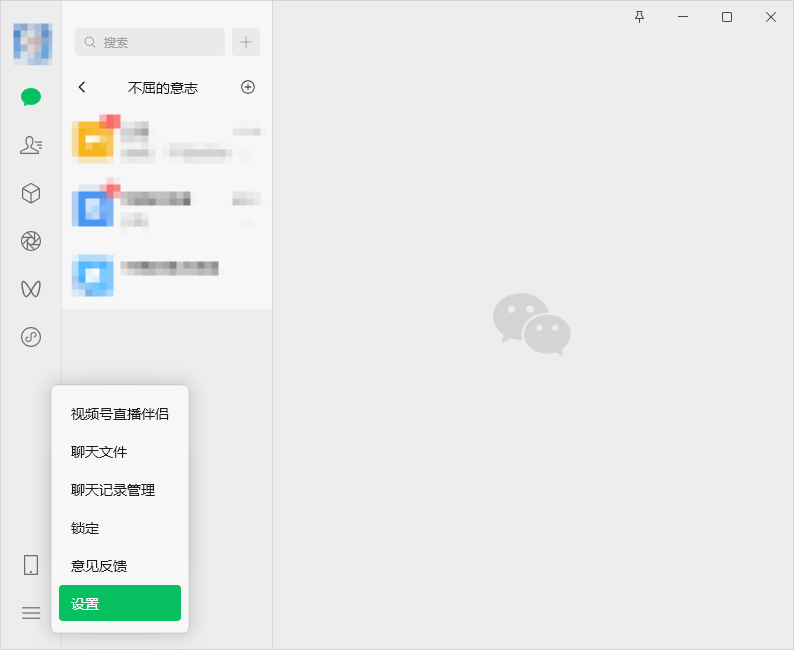Select 聊天文件 menu item
Viewport: 794px width, 650px height.
(x=120, y=452)
